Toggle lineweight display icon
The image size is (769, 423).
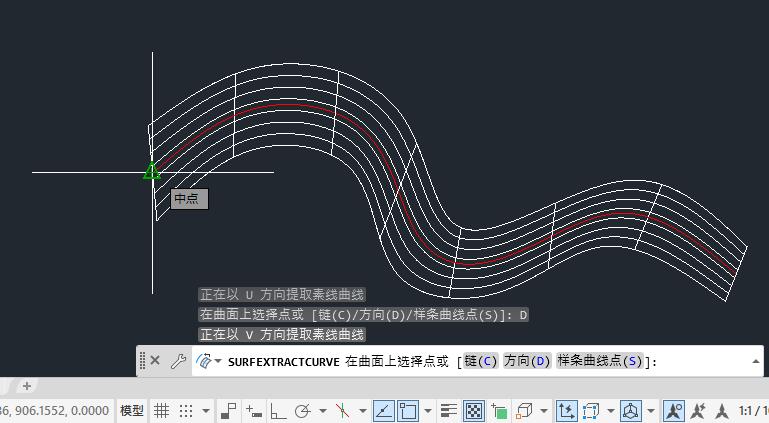click(x=449, y=410)
